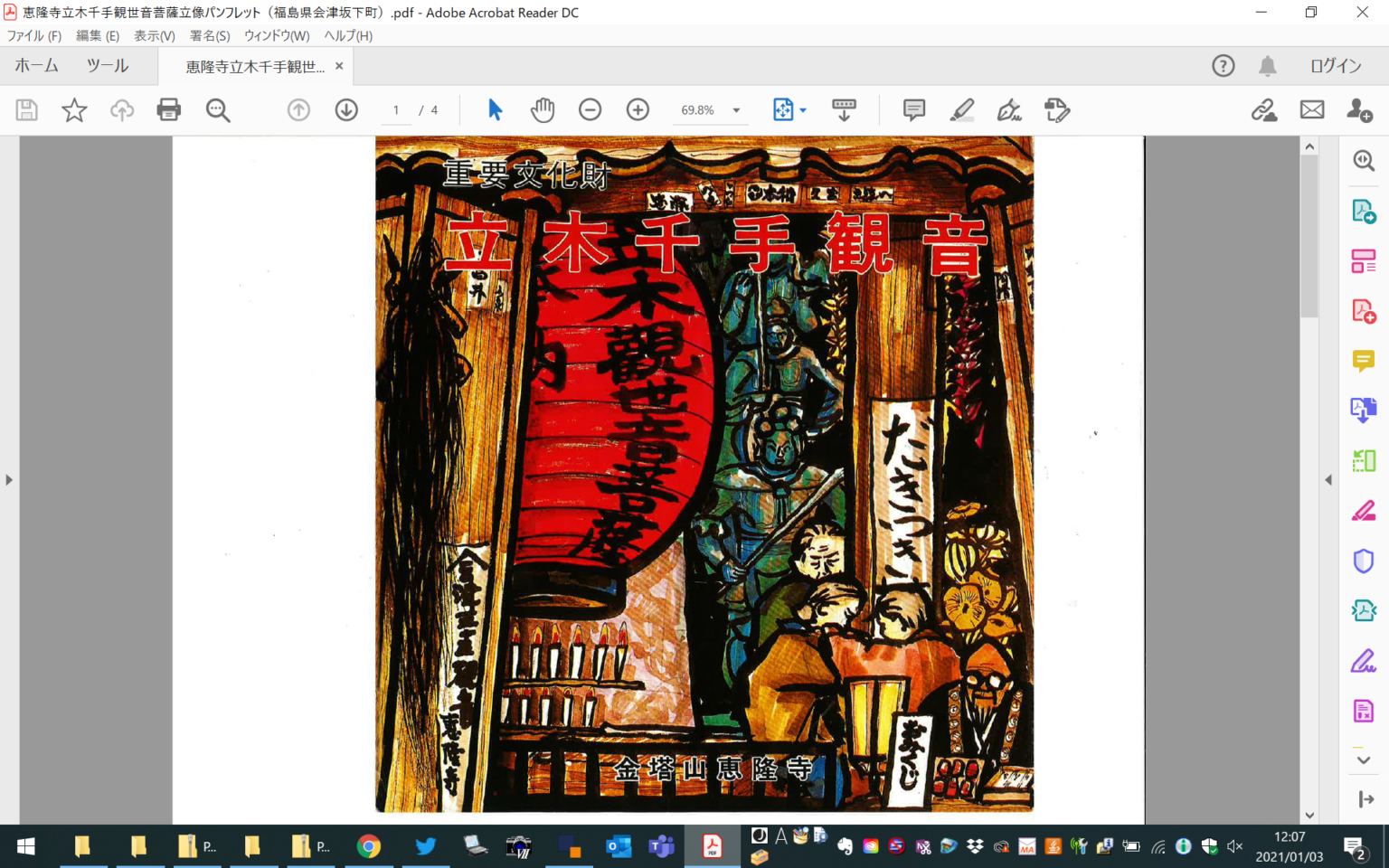This screenshot has width=1389, height=868.
Task: Open the Windows Start menu
Action: click(x=26, y=846)
